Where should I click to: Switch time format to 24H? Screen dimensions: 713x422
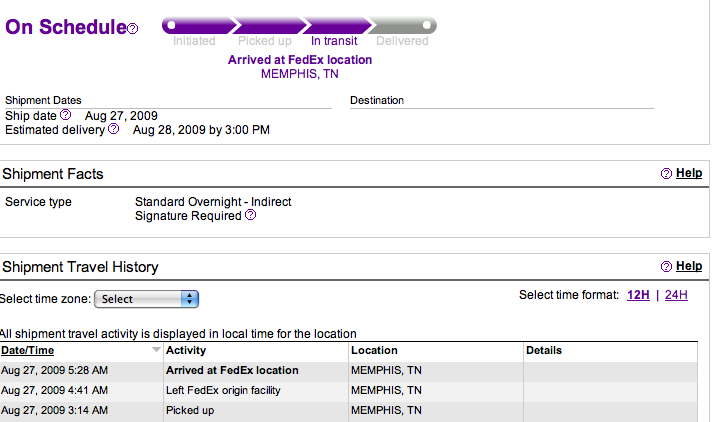coord(676,295)
